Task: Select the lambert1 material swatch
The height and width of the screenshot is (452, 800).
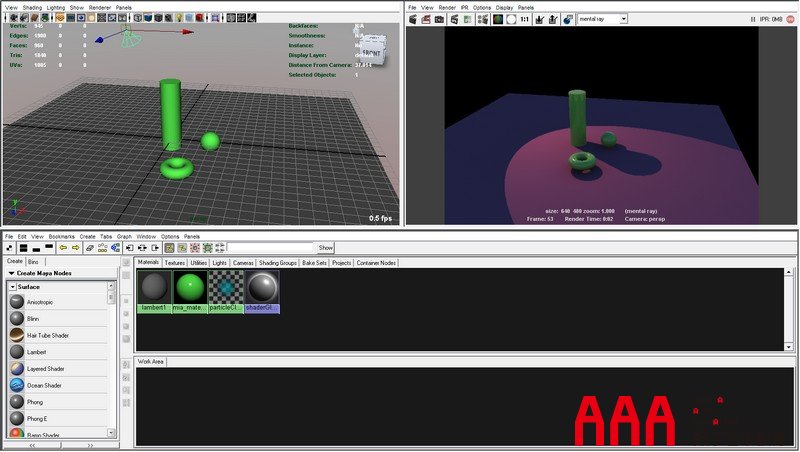Action: (x=154, y=291)
